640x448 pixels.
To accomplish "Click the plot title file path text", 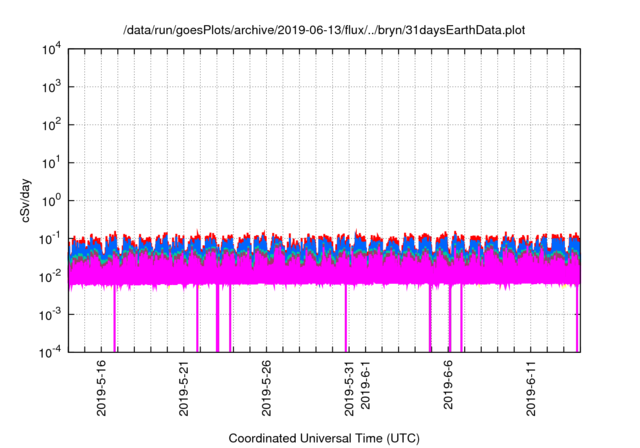I will (x=324, y=30).
